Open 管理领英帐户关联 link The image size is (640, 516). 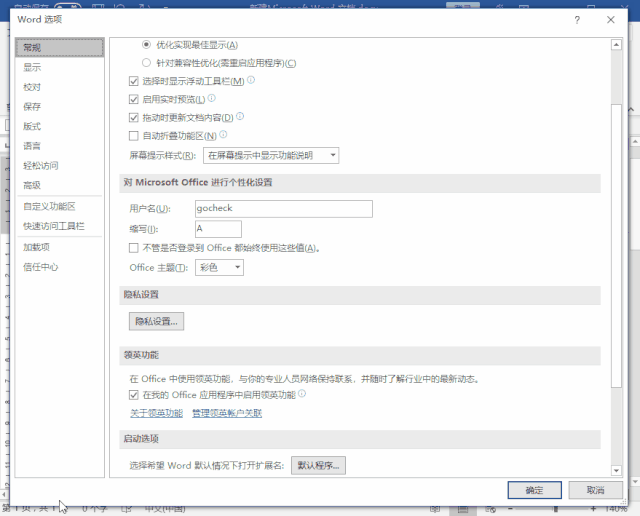[227, 413]
